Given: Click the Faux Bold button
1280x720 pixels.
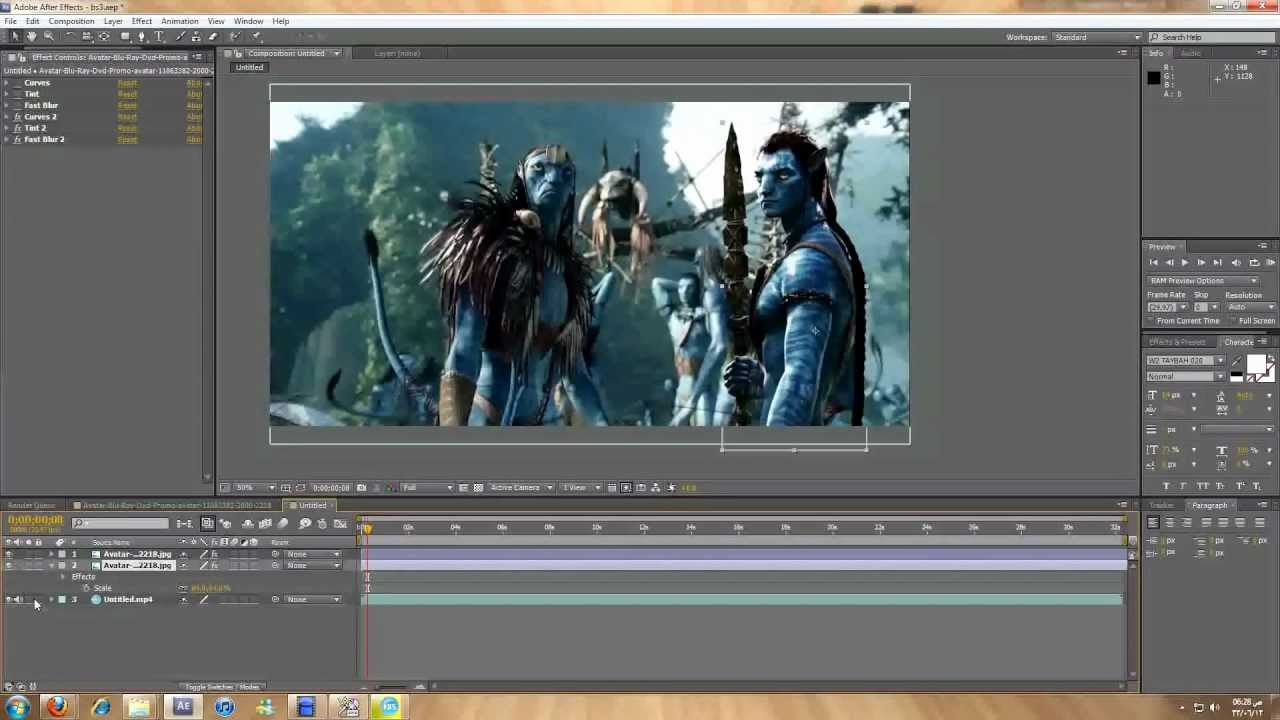Looking at the screenshot, I should 1166,486.
